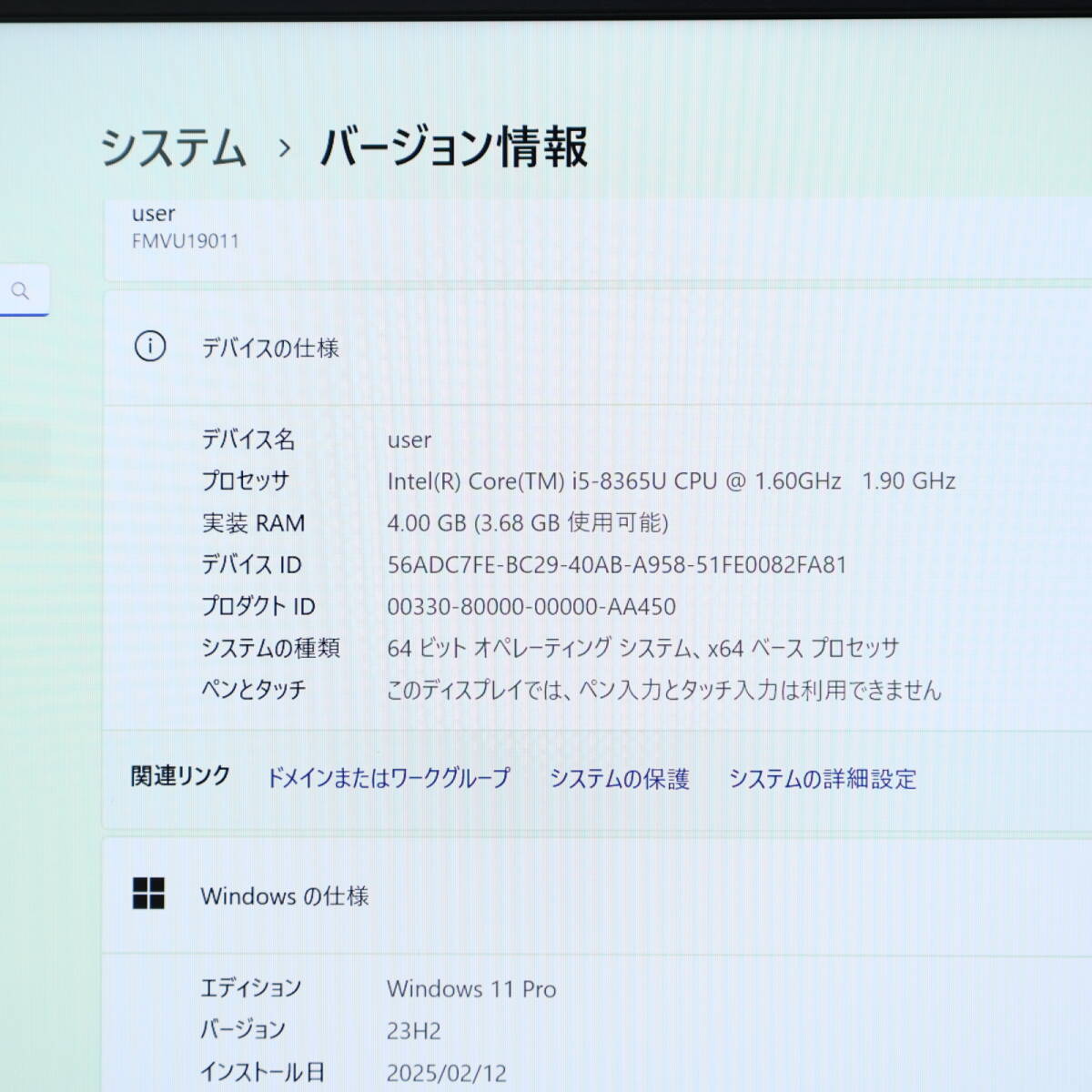Click the 関連リンク label
Screen dimensions: 1092x1092
[180, 776]
